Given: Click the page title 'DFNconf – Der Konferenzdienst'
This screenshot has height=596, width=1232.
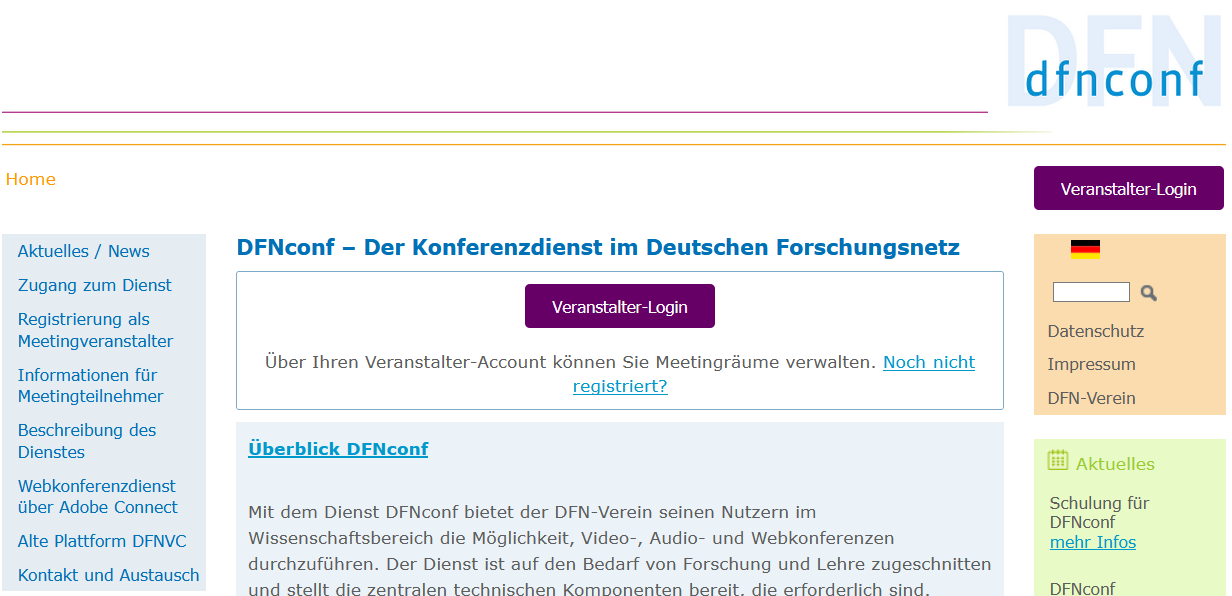Looking at the screenshot, I should [x=598, y=247].
